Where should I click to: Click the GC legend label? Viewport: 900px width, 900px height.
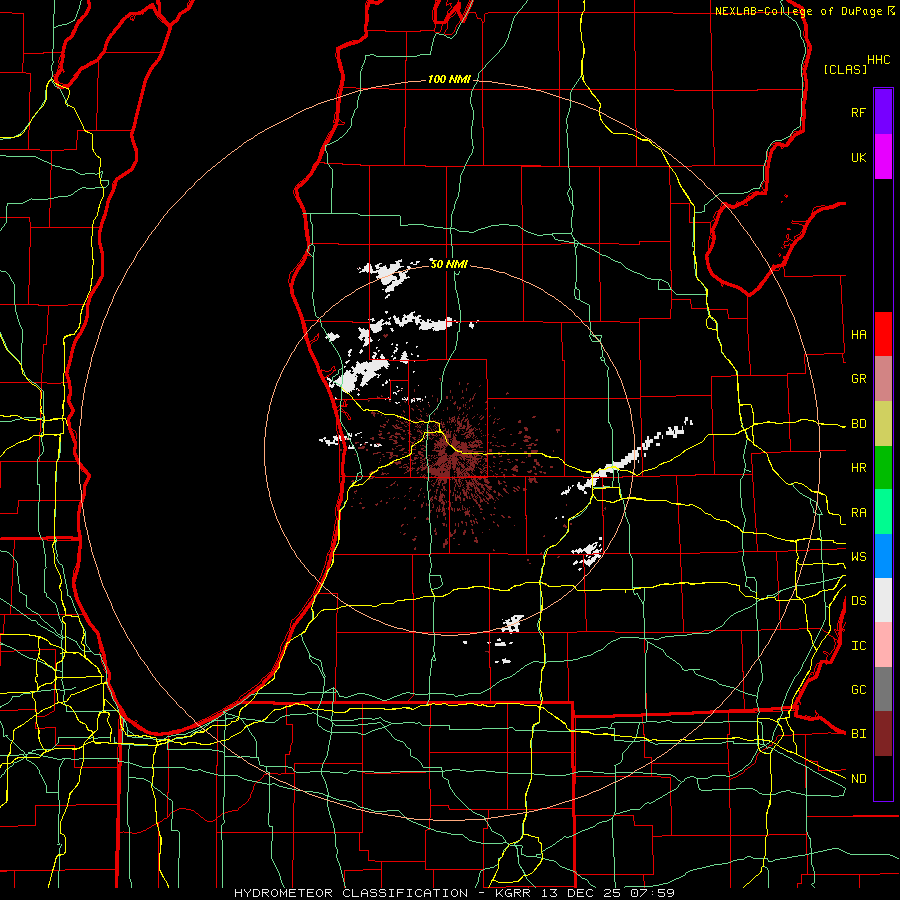point(858,690)
